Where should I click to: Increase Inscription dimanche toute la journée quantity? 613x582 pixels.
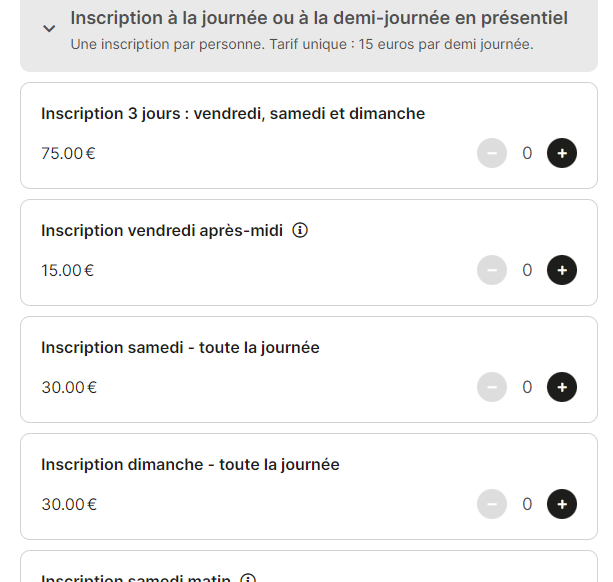coord(562,504)
